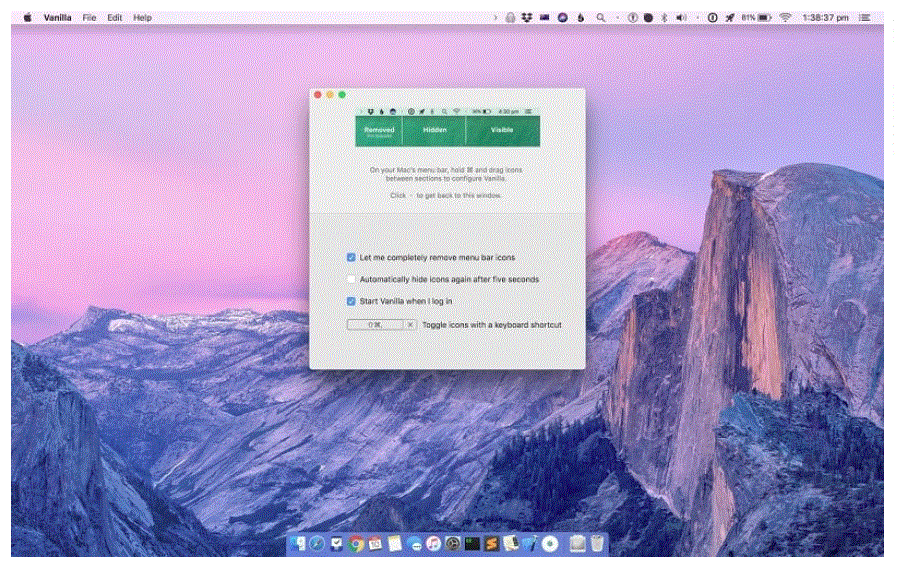
Task: Click the Bluetooth menu bar icon
Action: [664, 18]
